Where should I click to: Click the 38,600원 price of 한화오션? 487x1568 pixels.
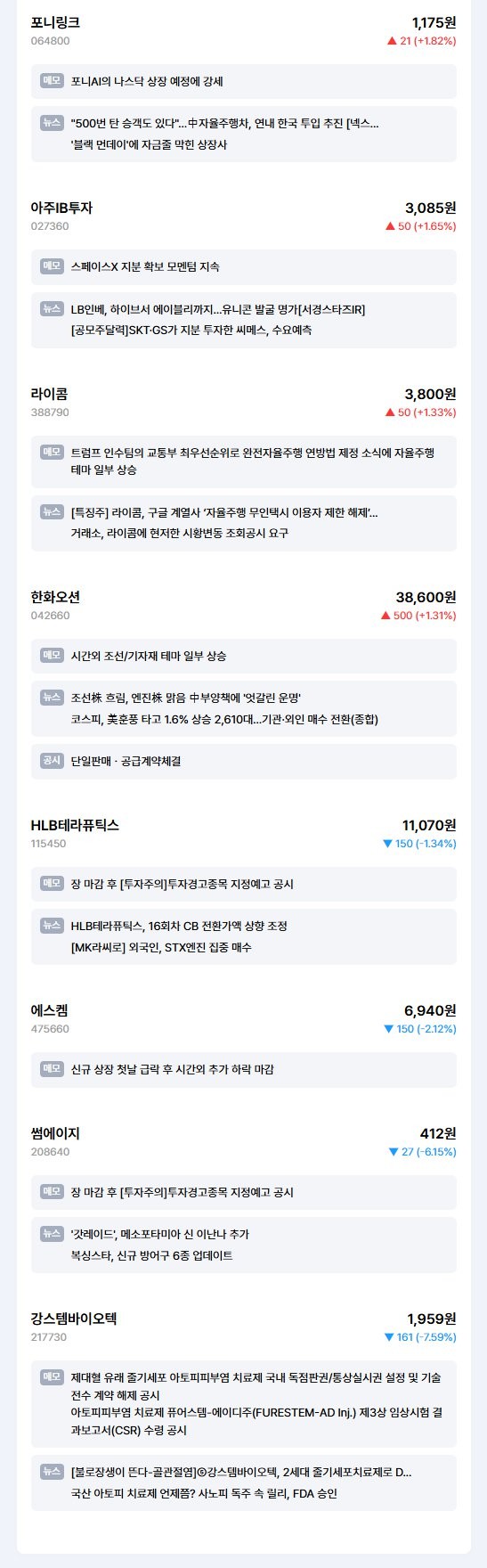(426, 597)
